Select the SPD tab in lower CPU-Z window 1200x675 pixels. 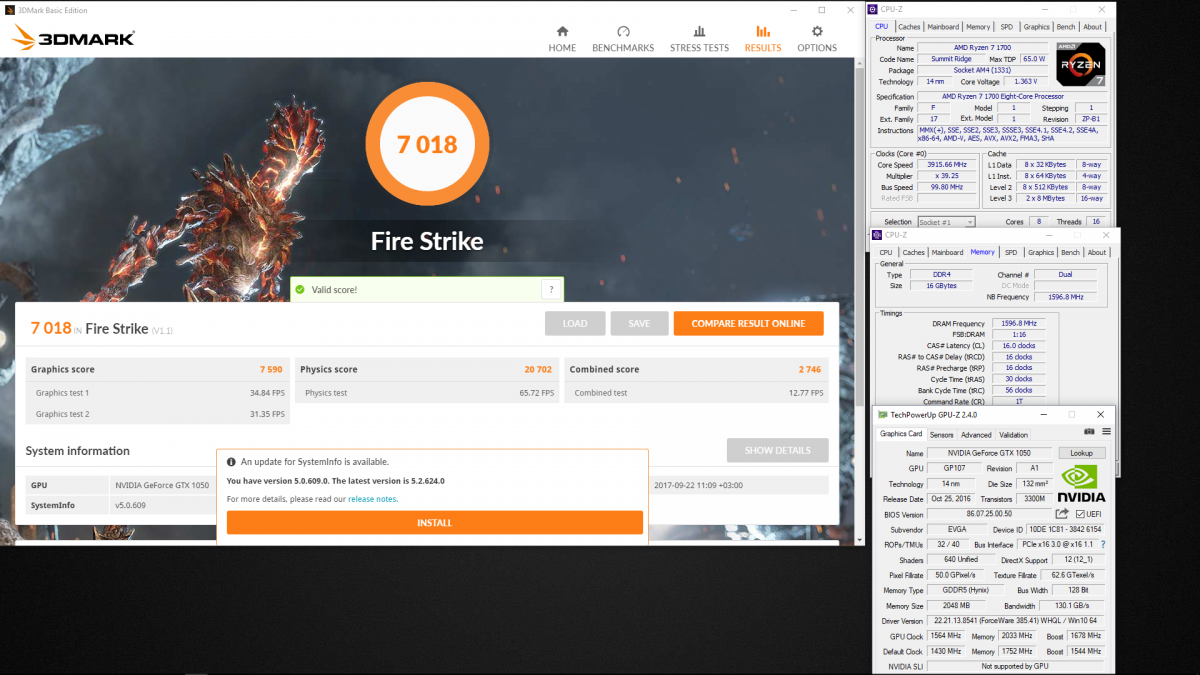click(x=1011, y=252)
